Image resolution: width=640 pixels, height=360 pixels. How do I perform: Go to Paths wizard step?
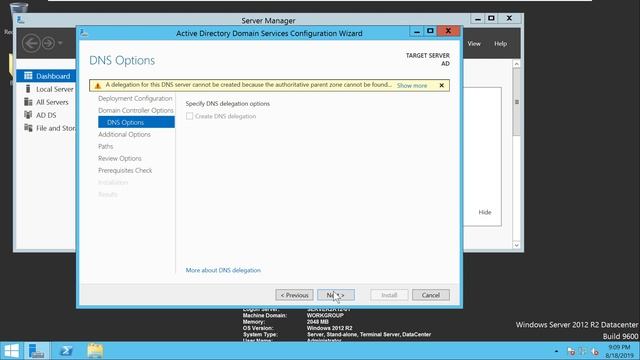[x=106, y=146]
